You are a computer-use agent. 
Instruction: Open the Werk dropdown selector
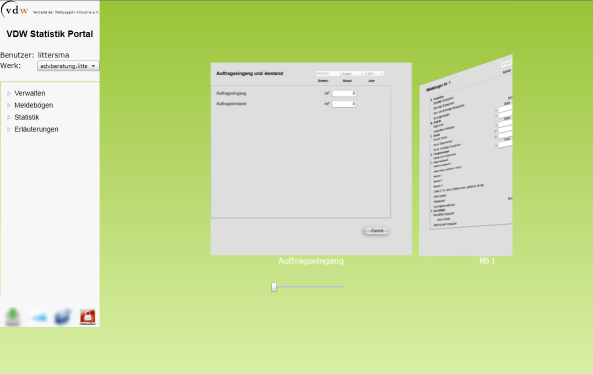click(68, 66)
